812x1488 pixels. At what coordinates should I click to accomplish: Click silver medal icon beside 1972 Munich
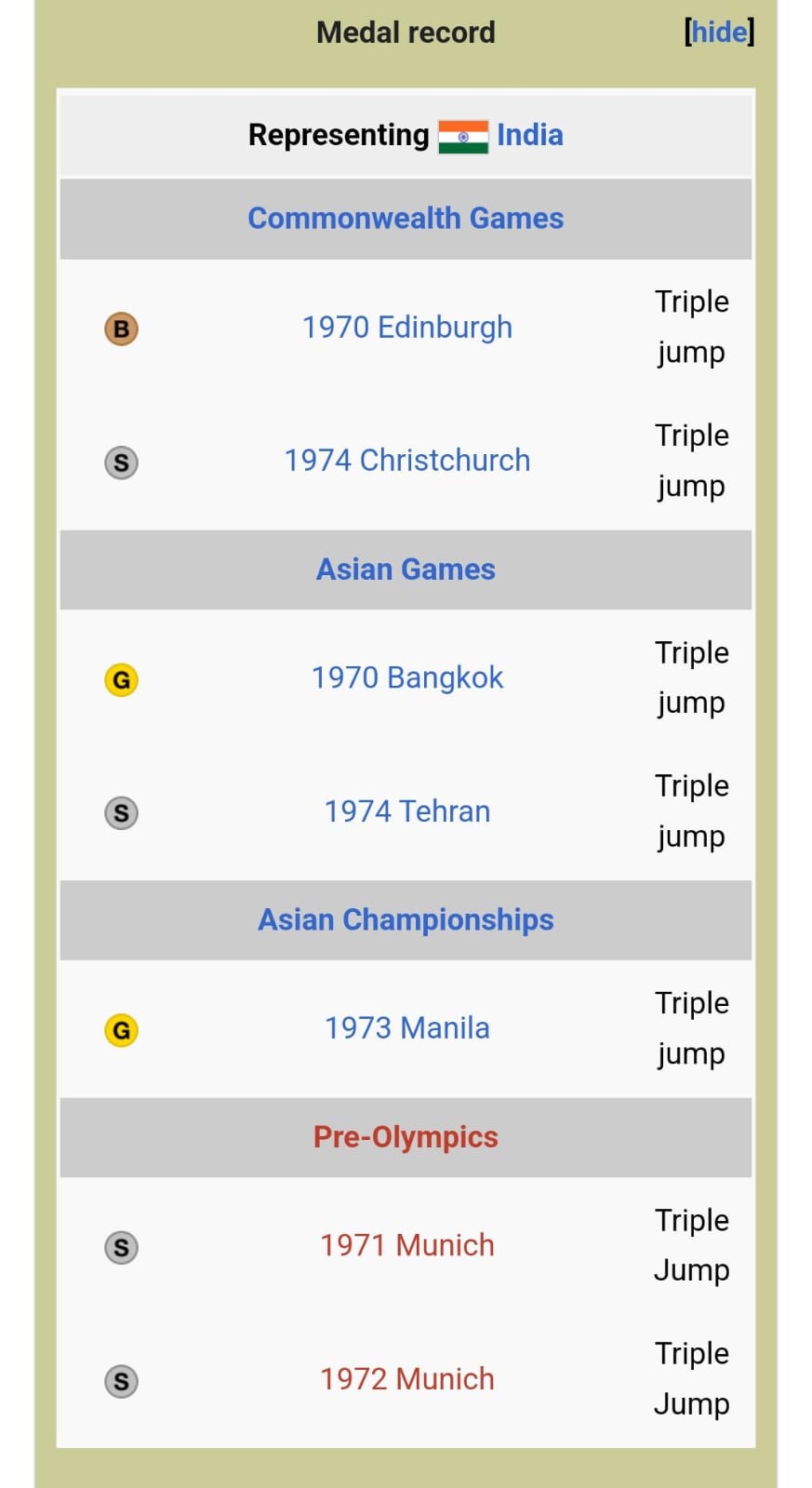tap(121, 1381)
